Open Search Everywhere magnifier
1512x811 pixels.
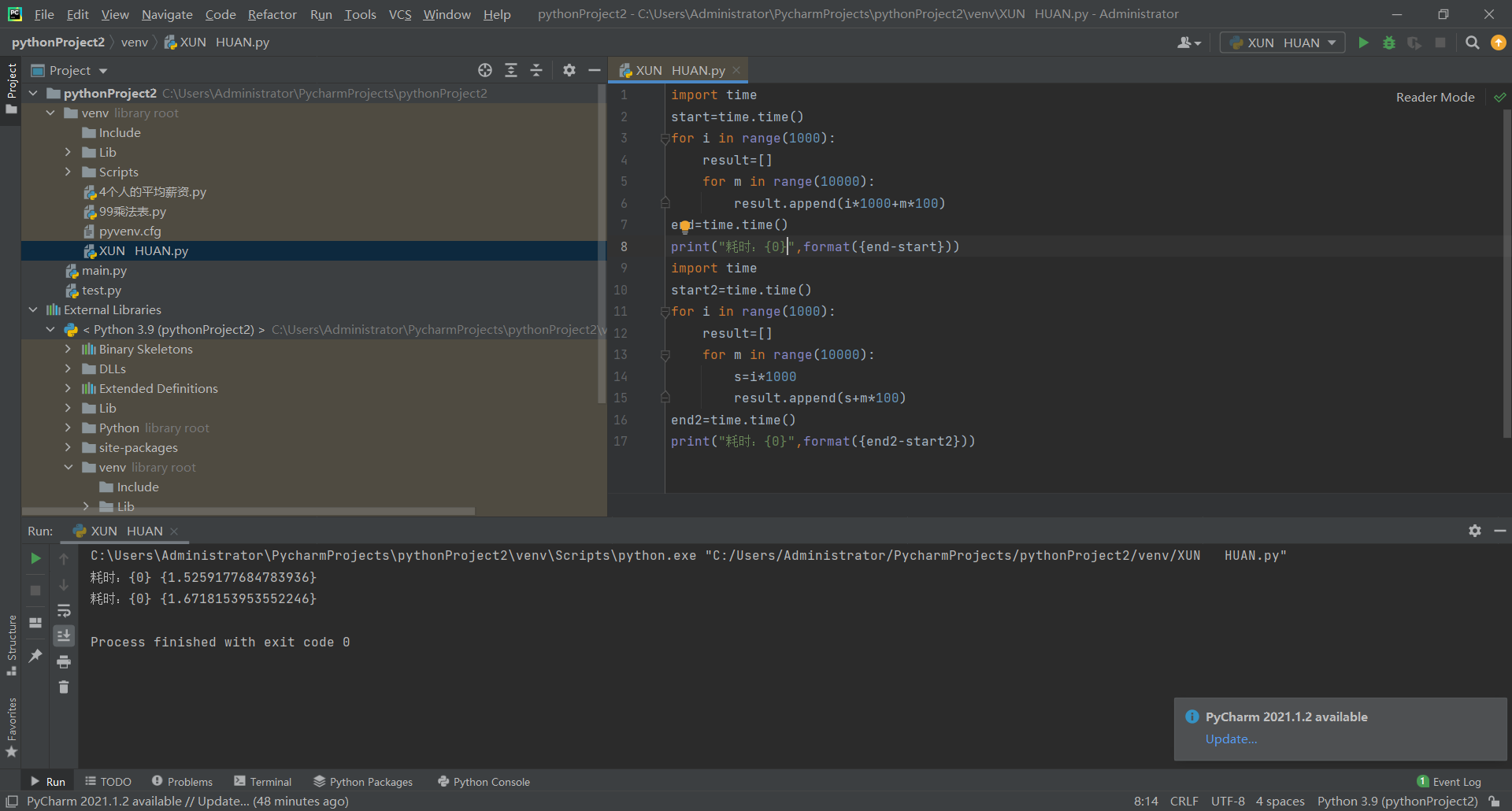click(1472, 43)
